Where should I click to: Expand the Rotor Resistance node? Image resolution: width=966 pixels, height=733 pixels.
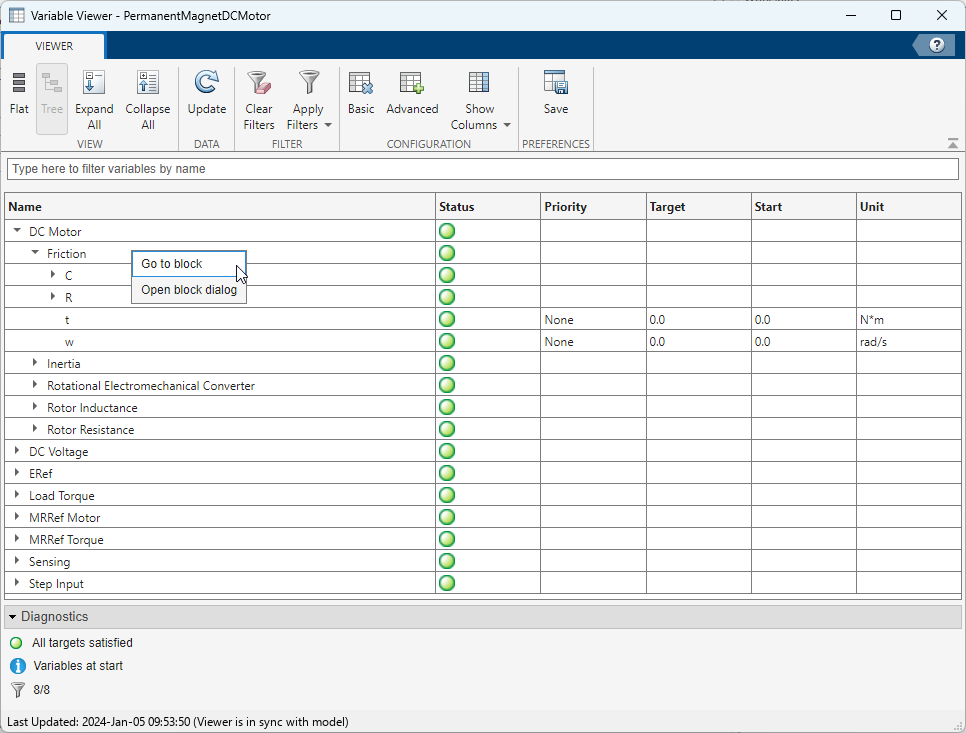[35, 429]
